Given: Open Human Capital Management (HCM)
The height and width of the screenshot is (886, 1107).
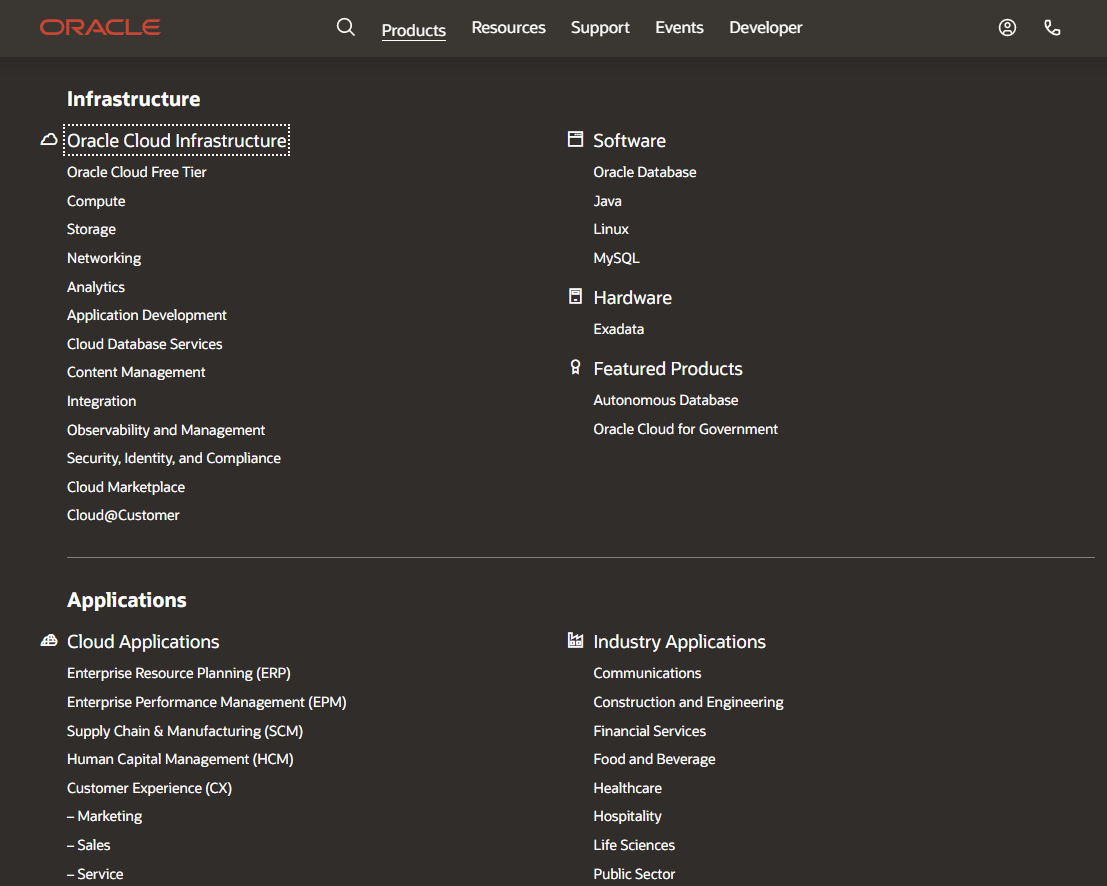Looking at the screenshot, I should (180, 760).
